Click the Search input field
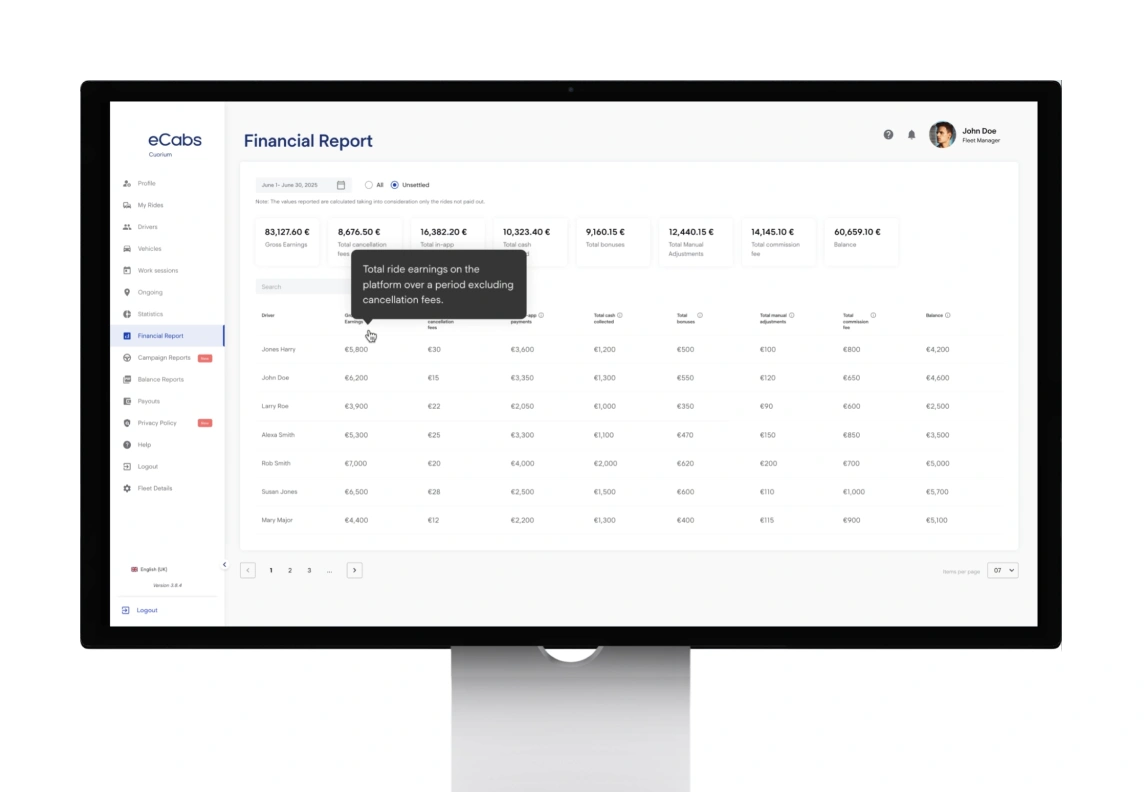Image resolution: width=1148 pixels, height=792 pixels. point(300,287)
